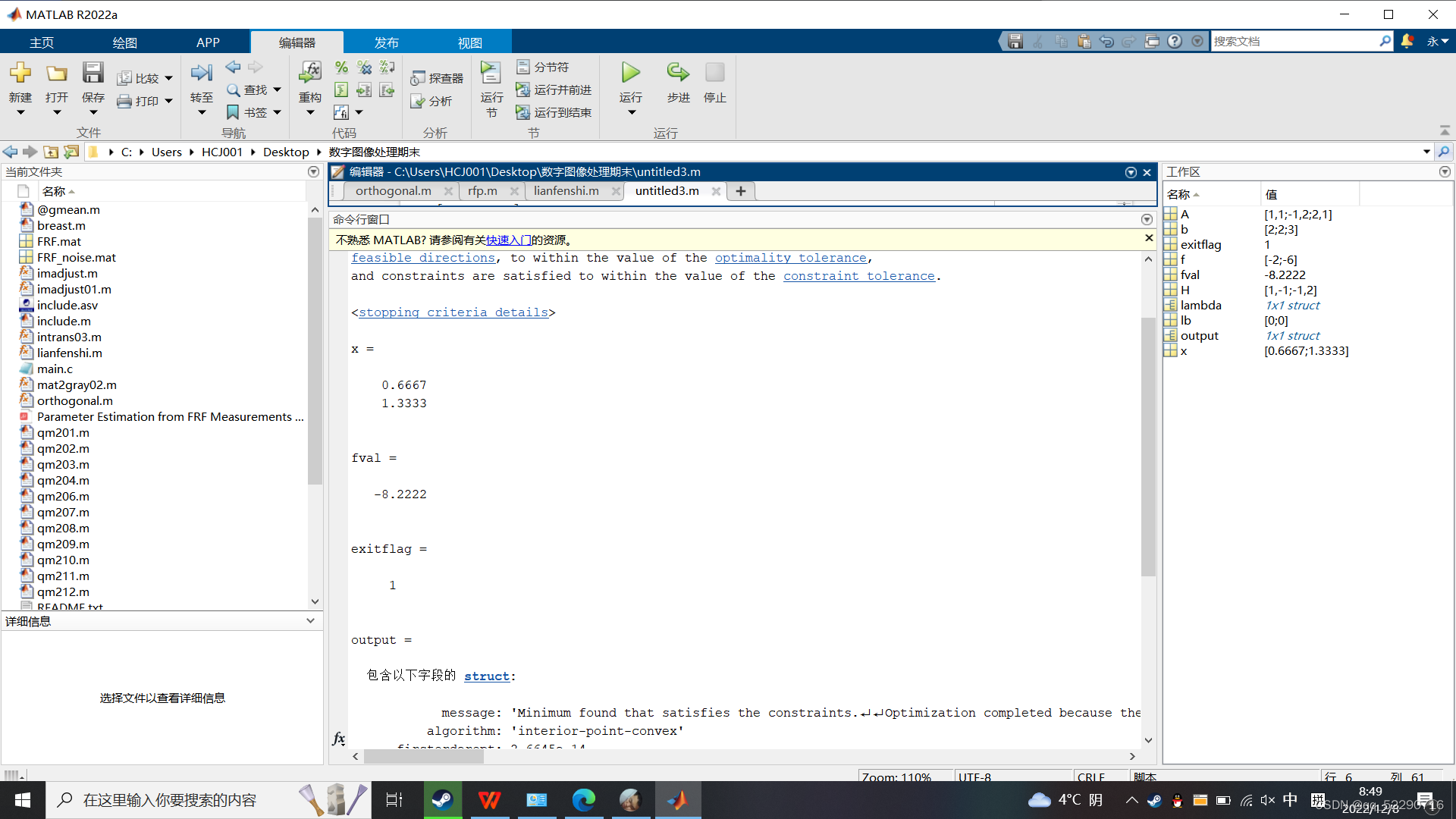Open the 探查器 (Profiler) tool
This screenshot has width=1456, height=819.
pos(437,77)
